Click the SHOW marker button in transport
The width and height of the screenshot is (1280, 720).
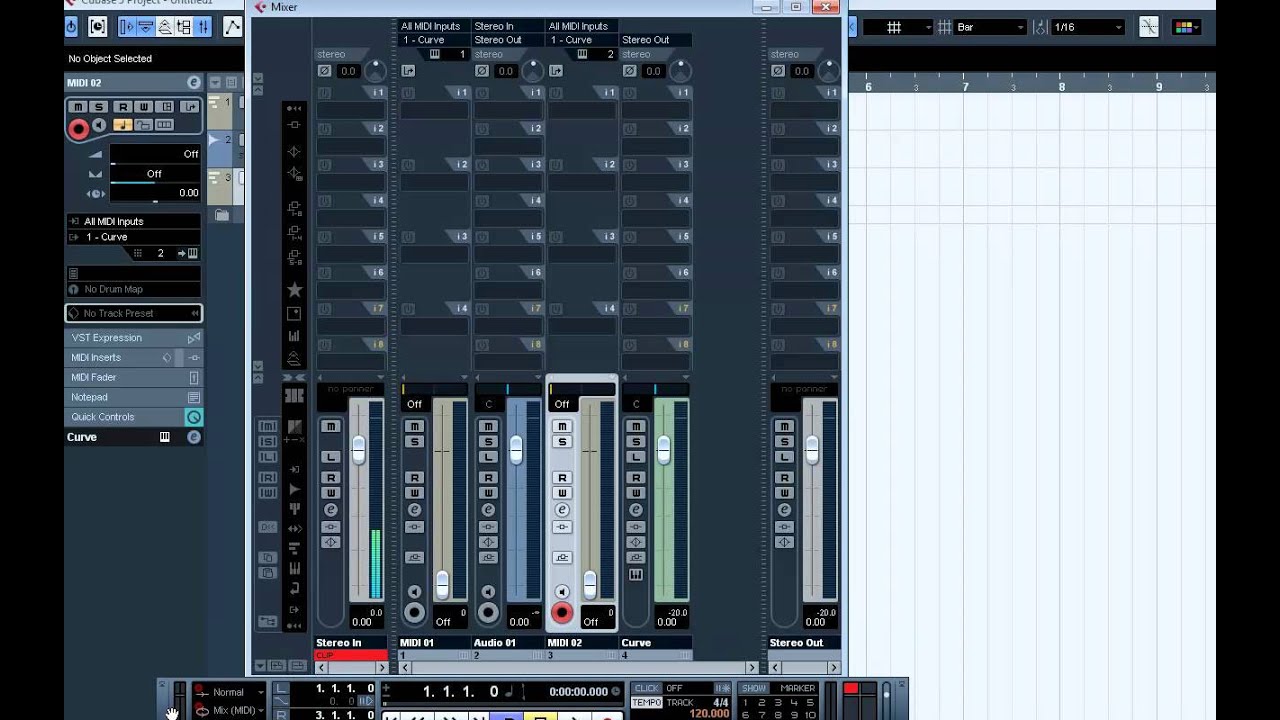click(x=754, y=688)
